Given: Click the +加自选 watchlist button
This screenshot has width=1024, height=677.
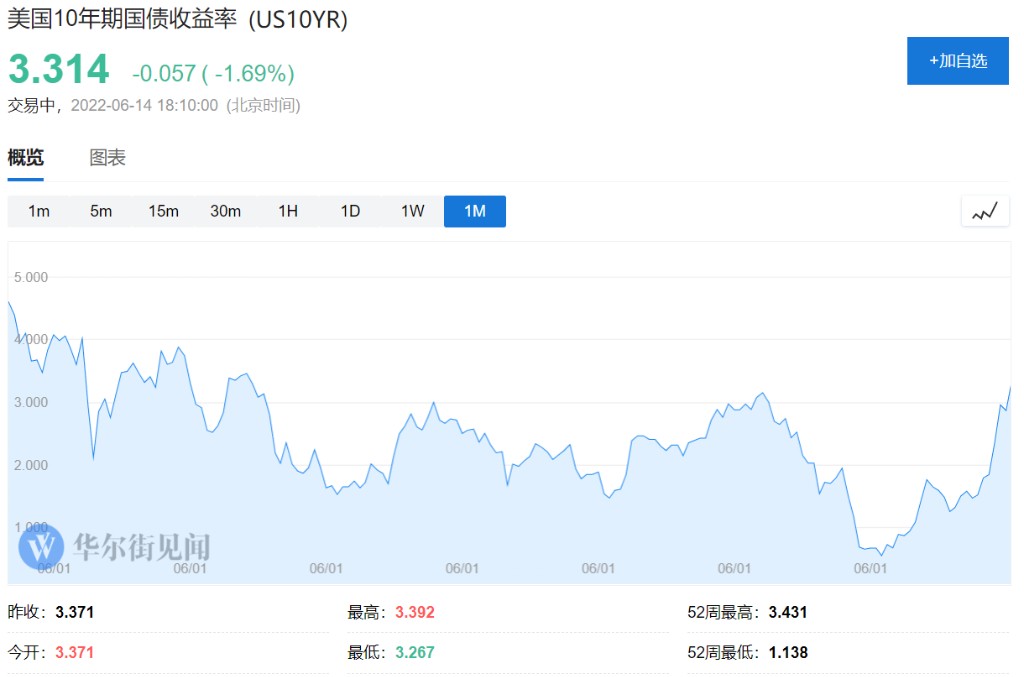Looking at the screenshot, I should point(958,61).
